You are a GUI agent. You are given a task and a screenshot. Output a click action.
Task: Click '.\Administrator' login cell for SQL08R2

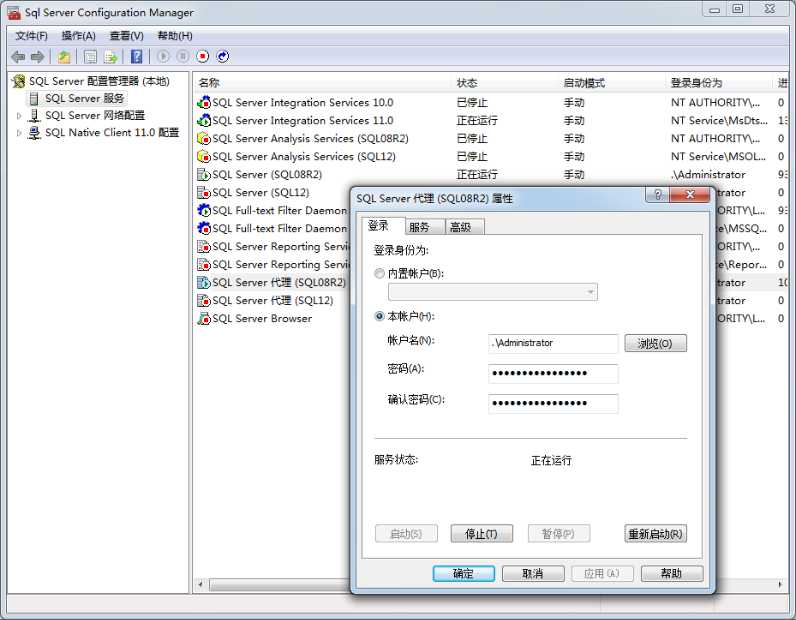point(708,175)
